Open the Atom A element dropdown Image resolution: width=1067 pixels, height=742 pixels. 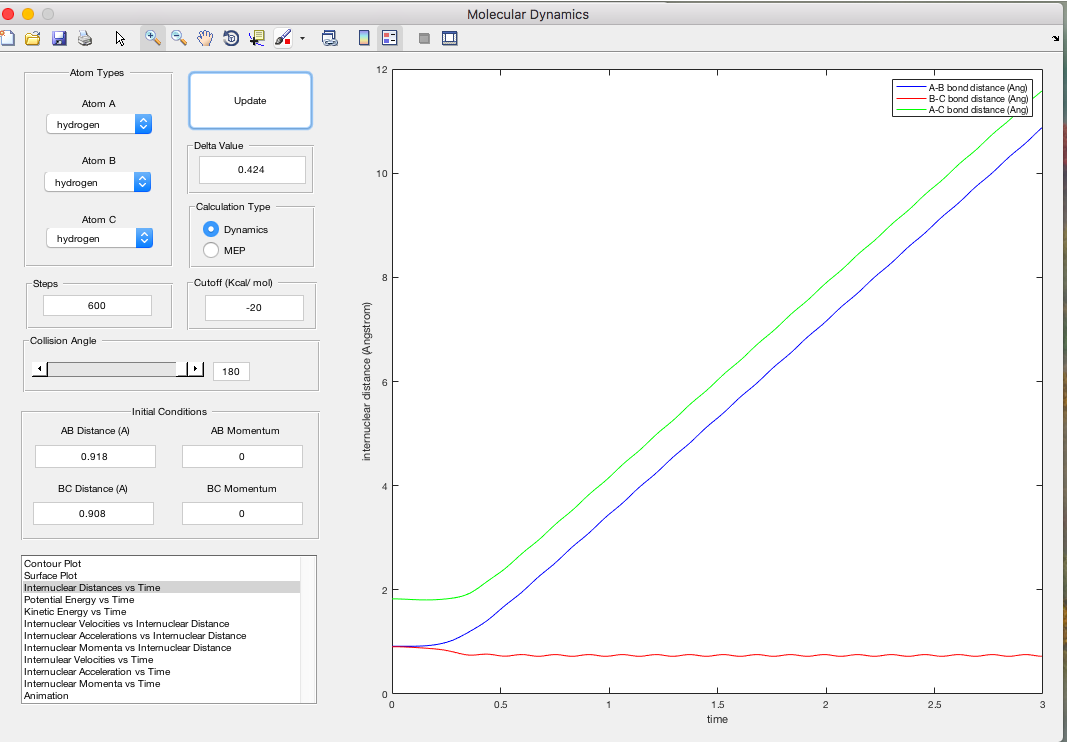[x=99, y=124]
